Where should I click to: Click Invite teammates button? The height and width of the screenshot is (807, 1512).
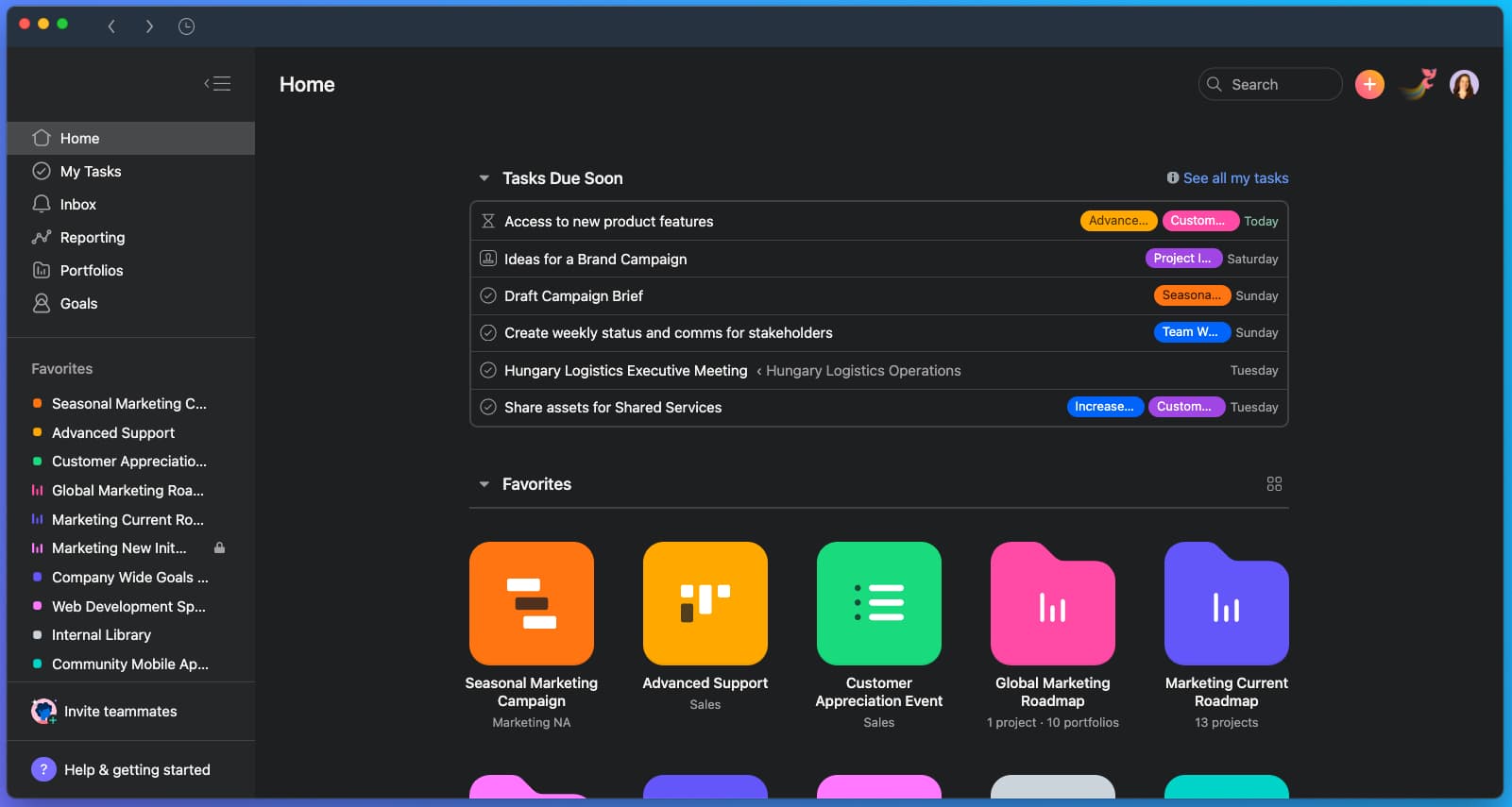point(120,712)
